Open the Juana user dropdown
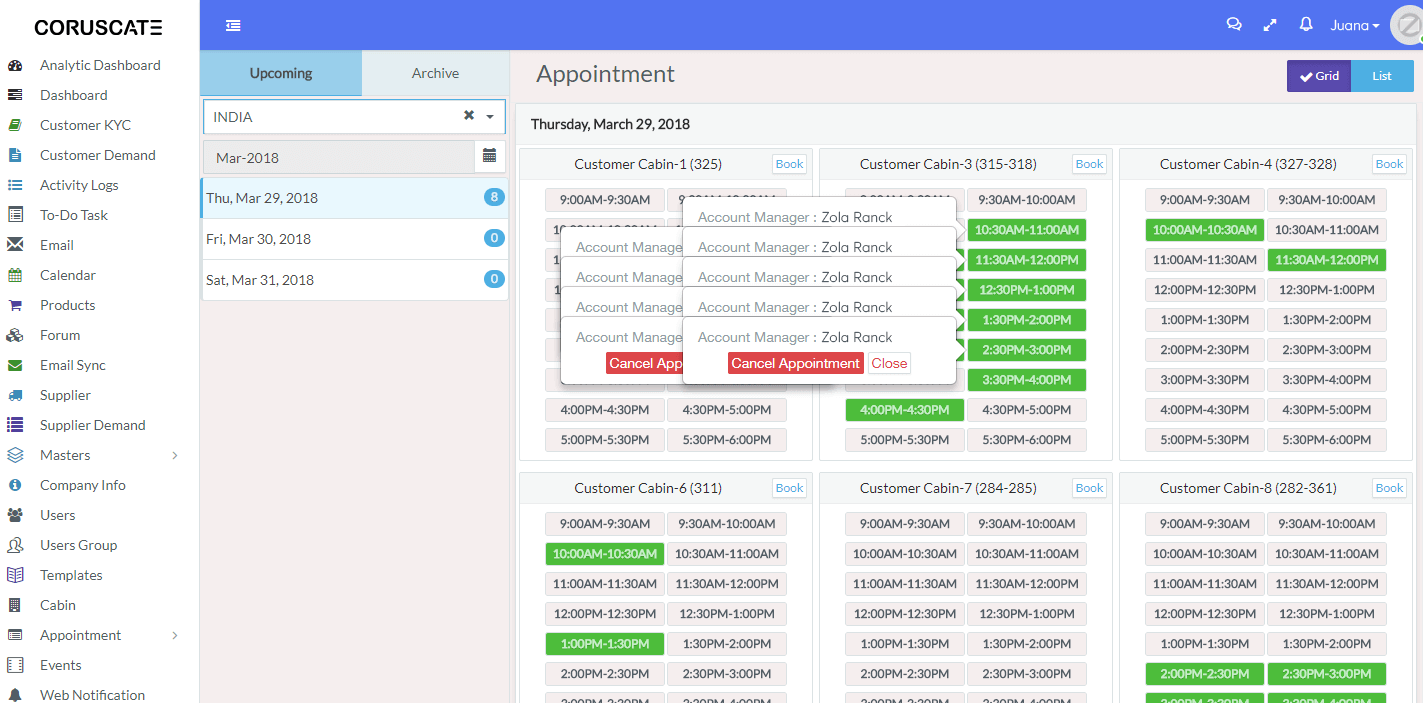The height and width of the screenshot is (703, 1423). pyautogui.click(x=1354, y=25)
